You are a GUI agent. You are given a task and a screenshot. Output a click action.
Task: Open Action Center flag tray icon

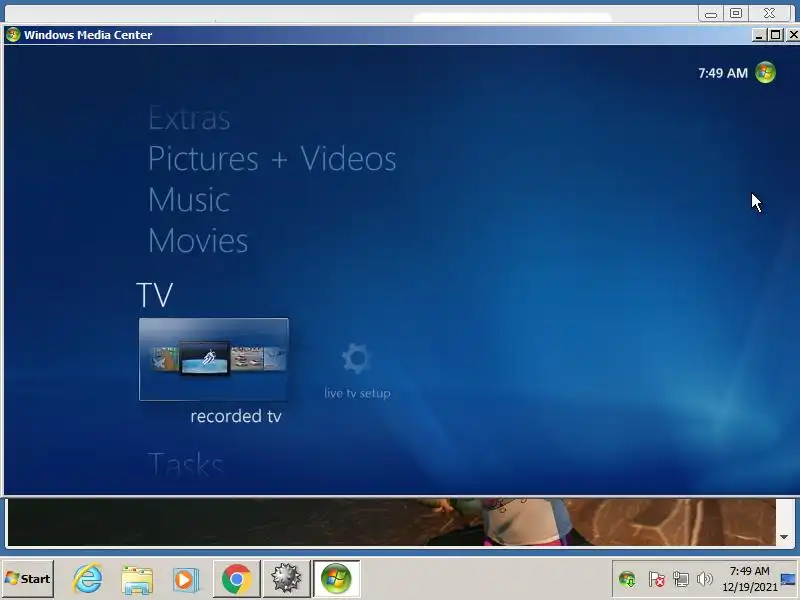tap(656, 579)
